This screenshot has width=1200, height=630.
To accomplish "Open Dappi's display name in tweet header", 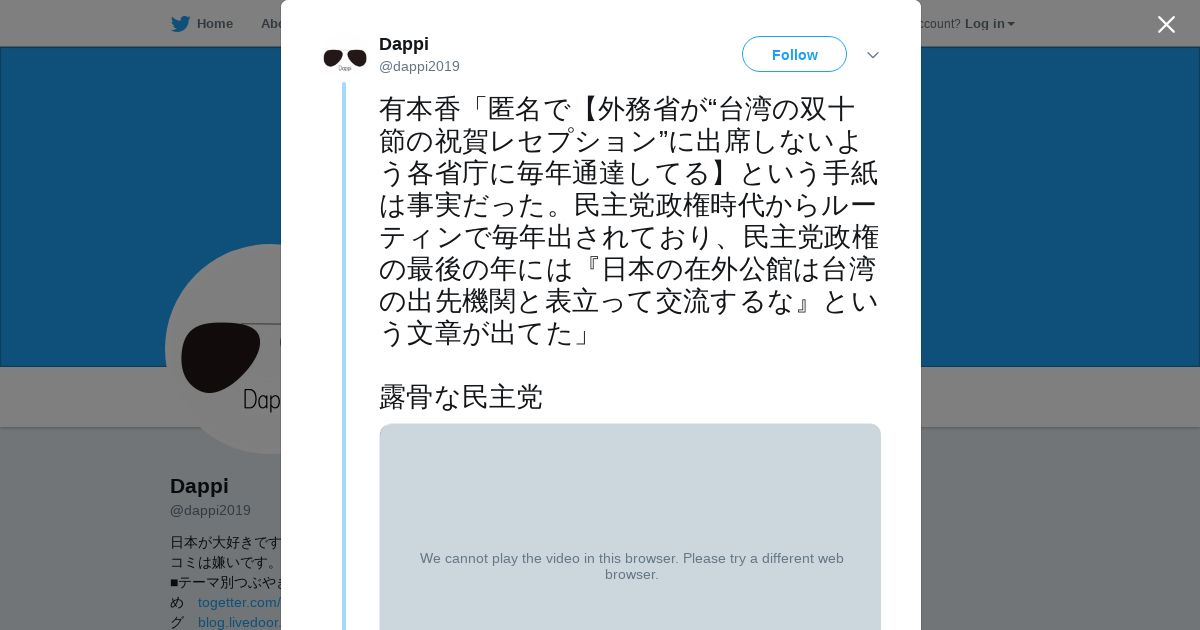I will [404, 44].
